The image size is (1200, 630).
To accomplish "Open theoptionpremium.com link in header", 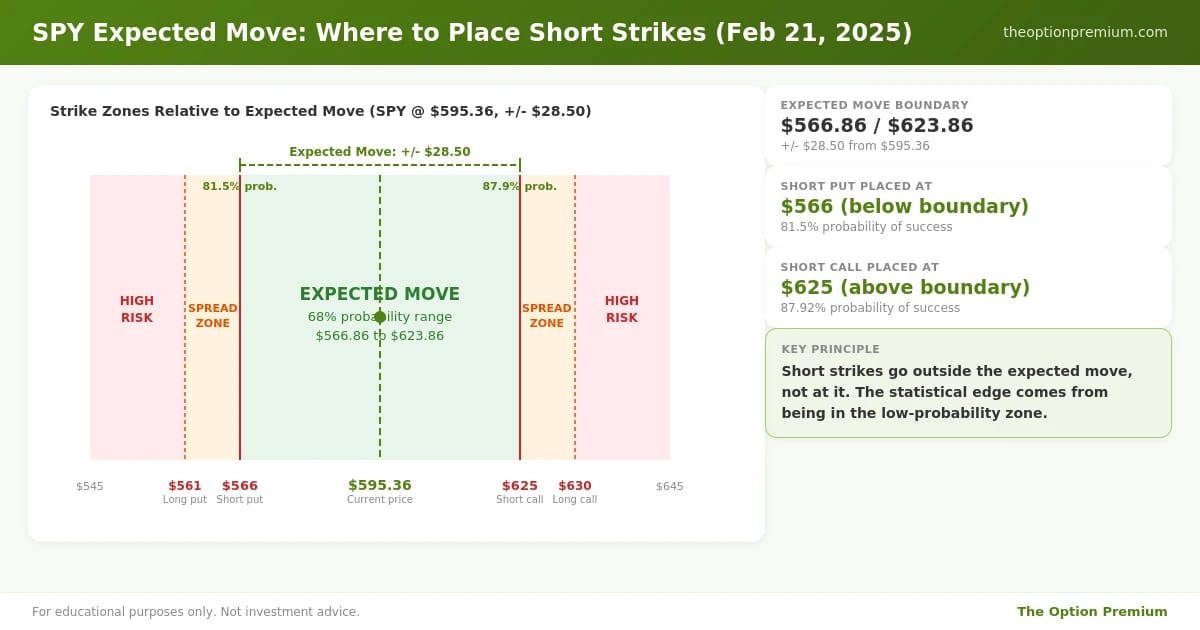I will click(x=1085, y=32).
